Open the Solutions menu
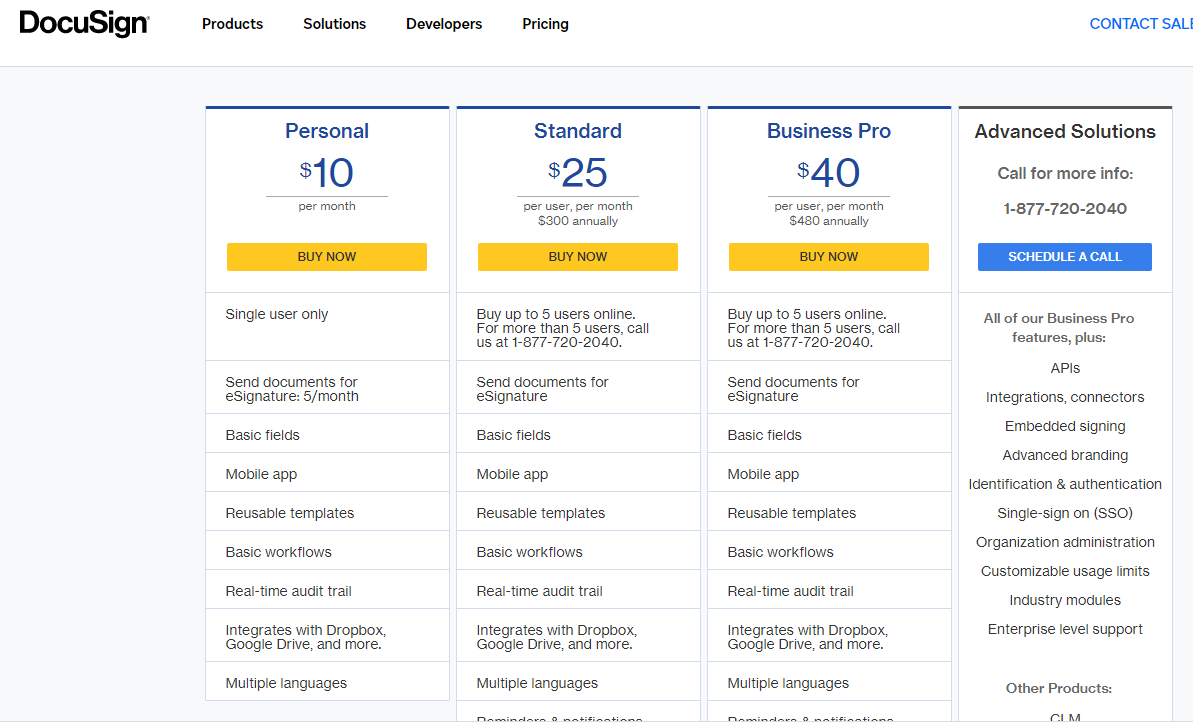Viewport: 1193px width, 724px height. point(334,24)
